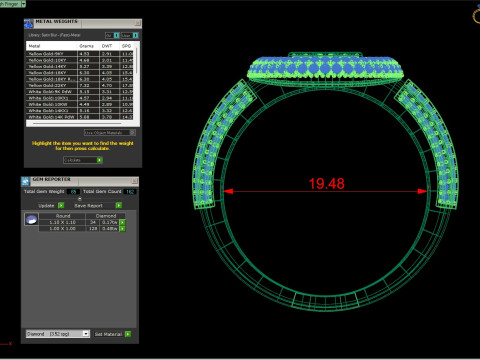The image size is (480, 360).
Task: Click the Metal Weights panel icon
Action: [28, 23]
